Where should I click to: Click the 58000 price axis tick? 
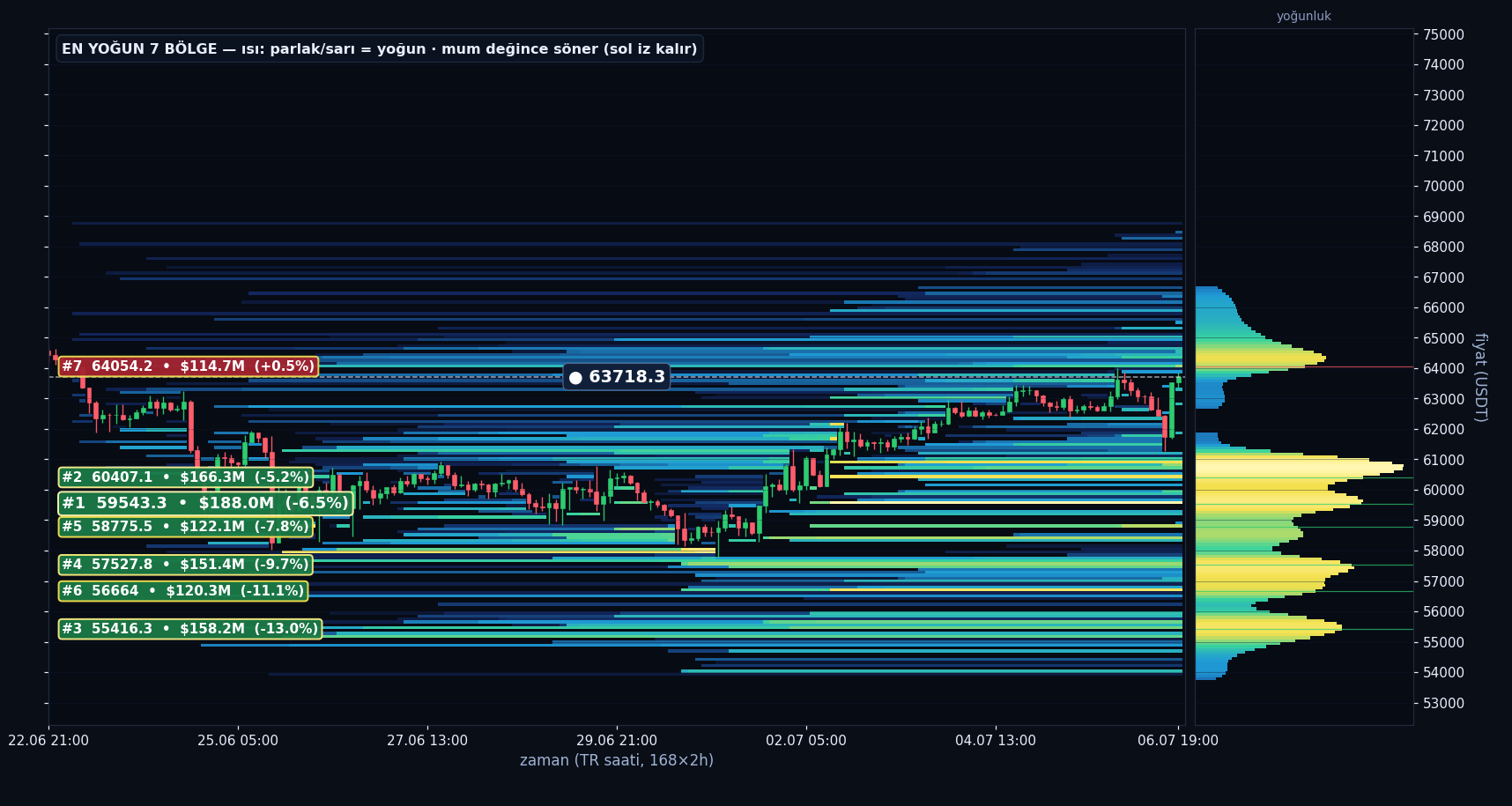(x=1443, y=551)
